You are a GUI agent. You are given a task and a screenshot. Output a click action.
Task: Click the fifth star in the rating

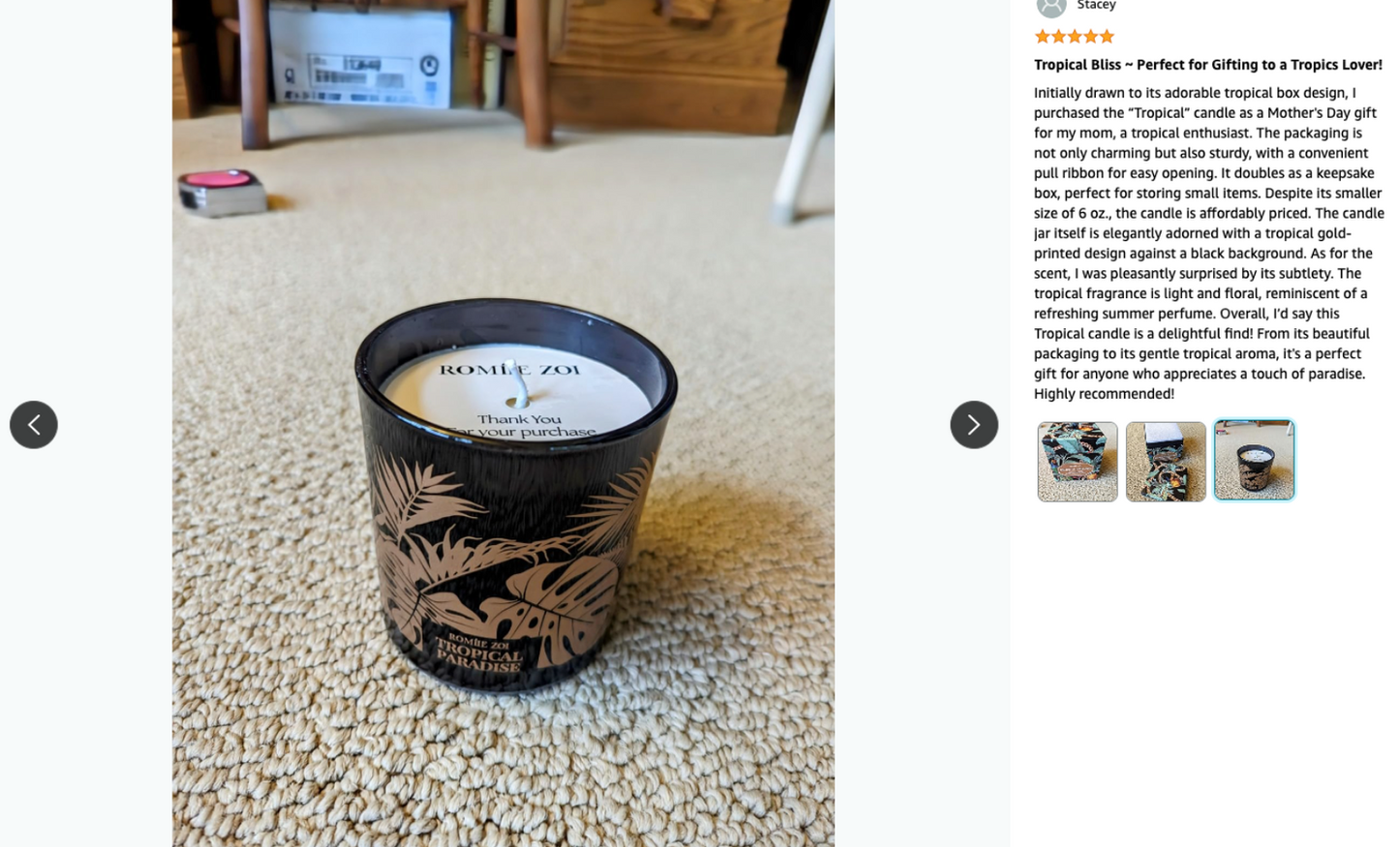point(1107,37)
